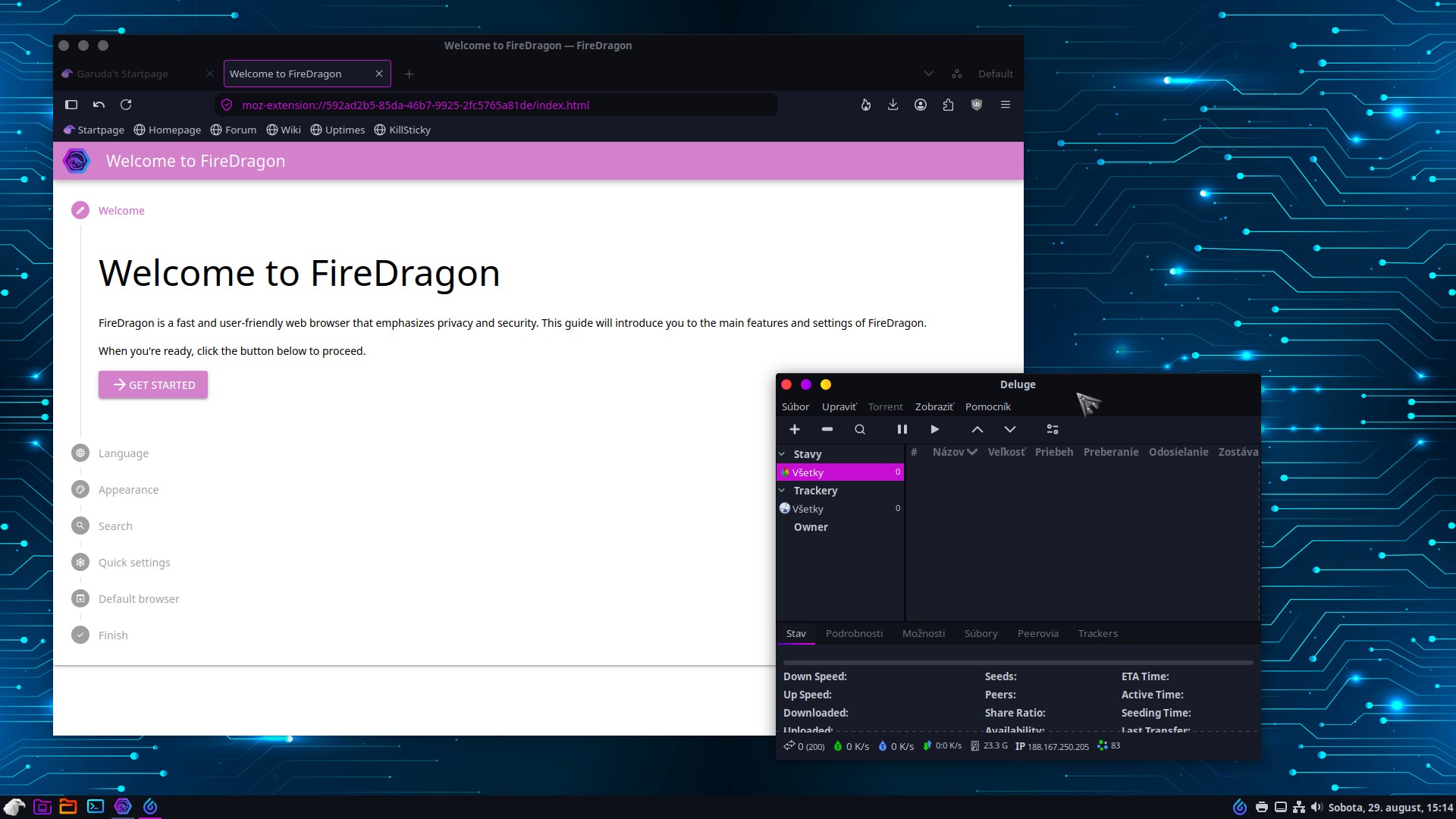Toggle the FireDragon sidebar icon

click(71, 105)
